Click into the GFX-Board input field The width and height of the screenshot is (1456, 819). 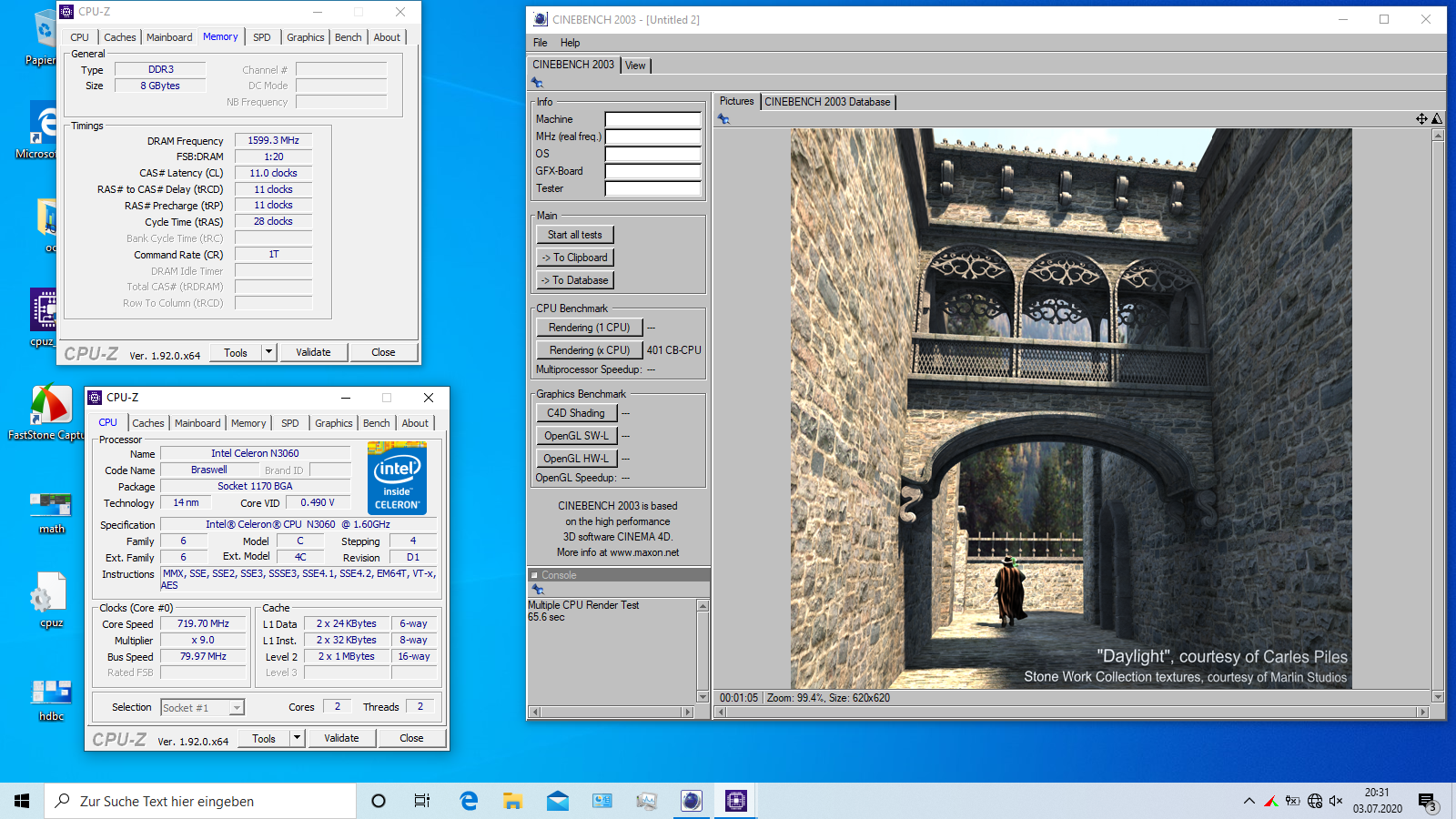[653, 171]
